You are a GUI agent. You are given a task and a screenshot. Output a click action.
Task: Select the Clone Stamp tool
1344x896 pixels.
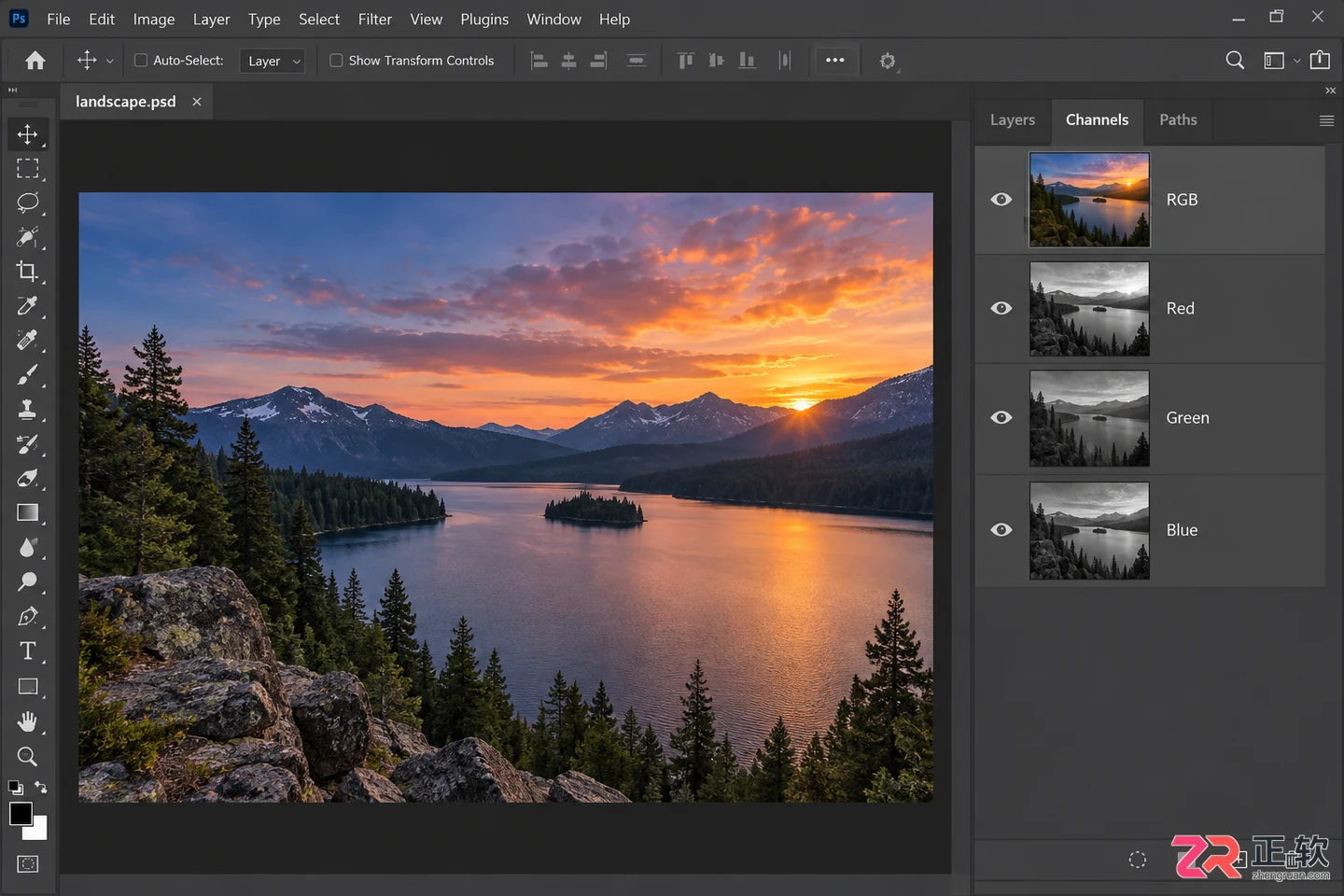(x=28, y=410)
